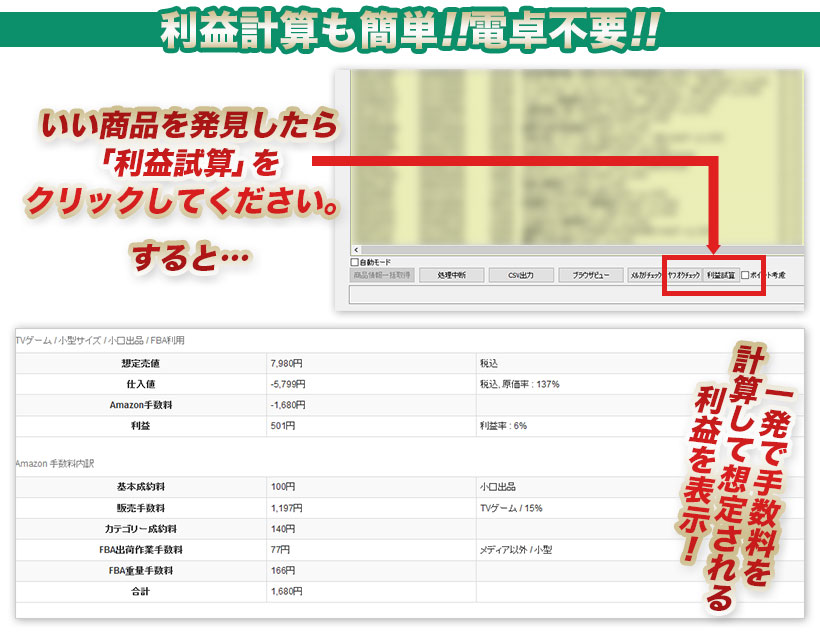820x633 pixels.
Task: Click the 利益試算 button
Action: [719, 274]
